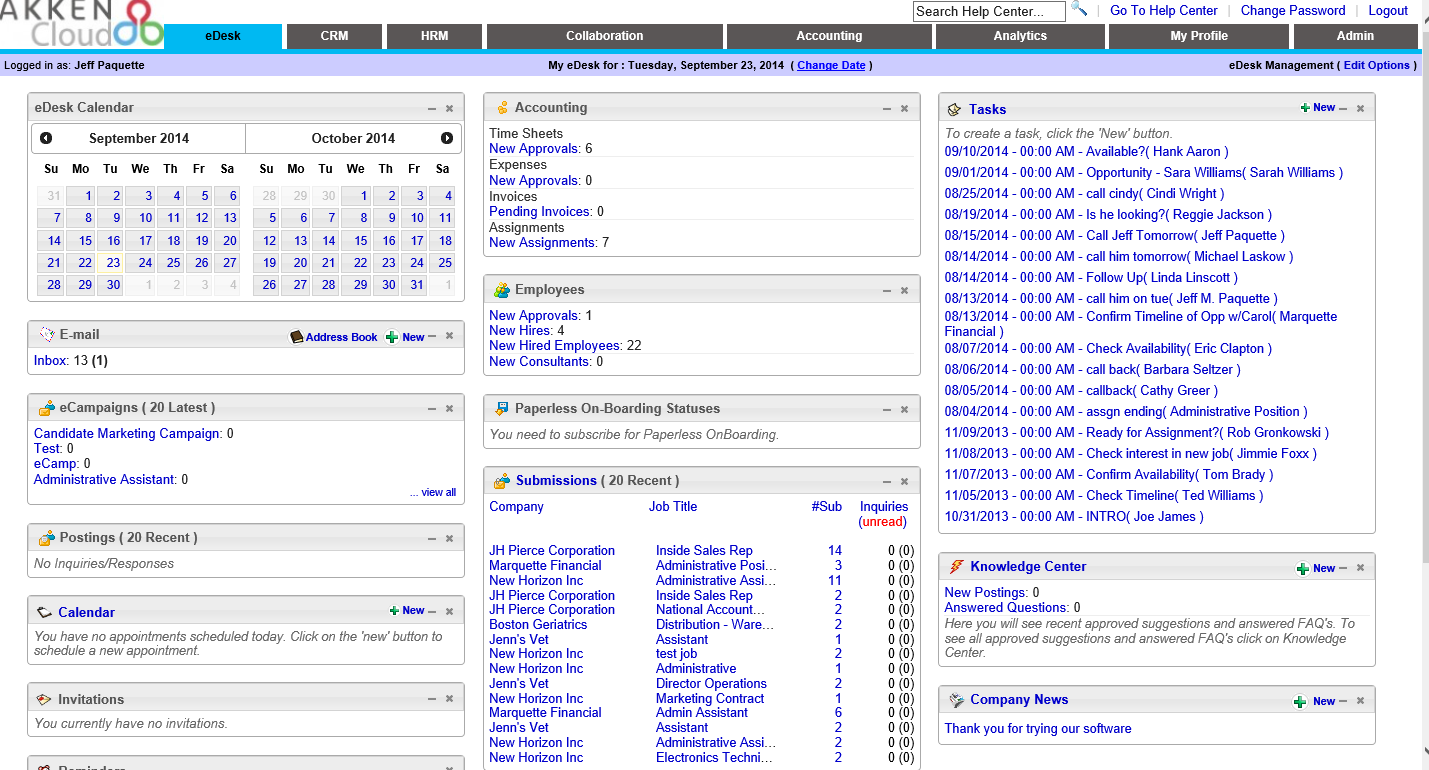Screen dimensions: 1429x770
Task: Add new appointment via Calendar panel New
Action: pos(407,611)
